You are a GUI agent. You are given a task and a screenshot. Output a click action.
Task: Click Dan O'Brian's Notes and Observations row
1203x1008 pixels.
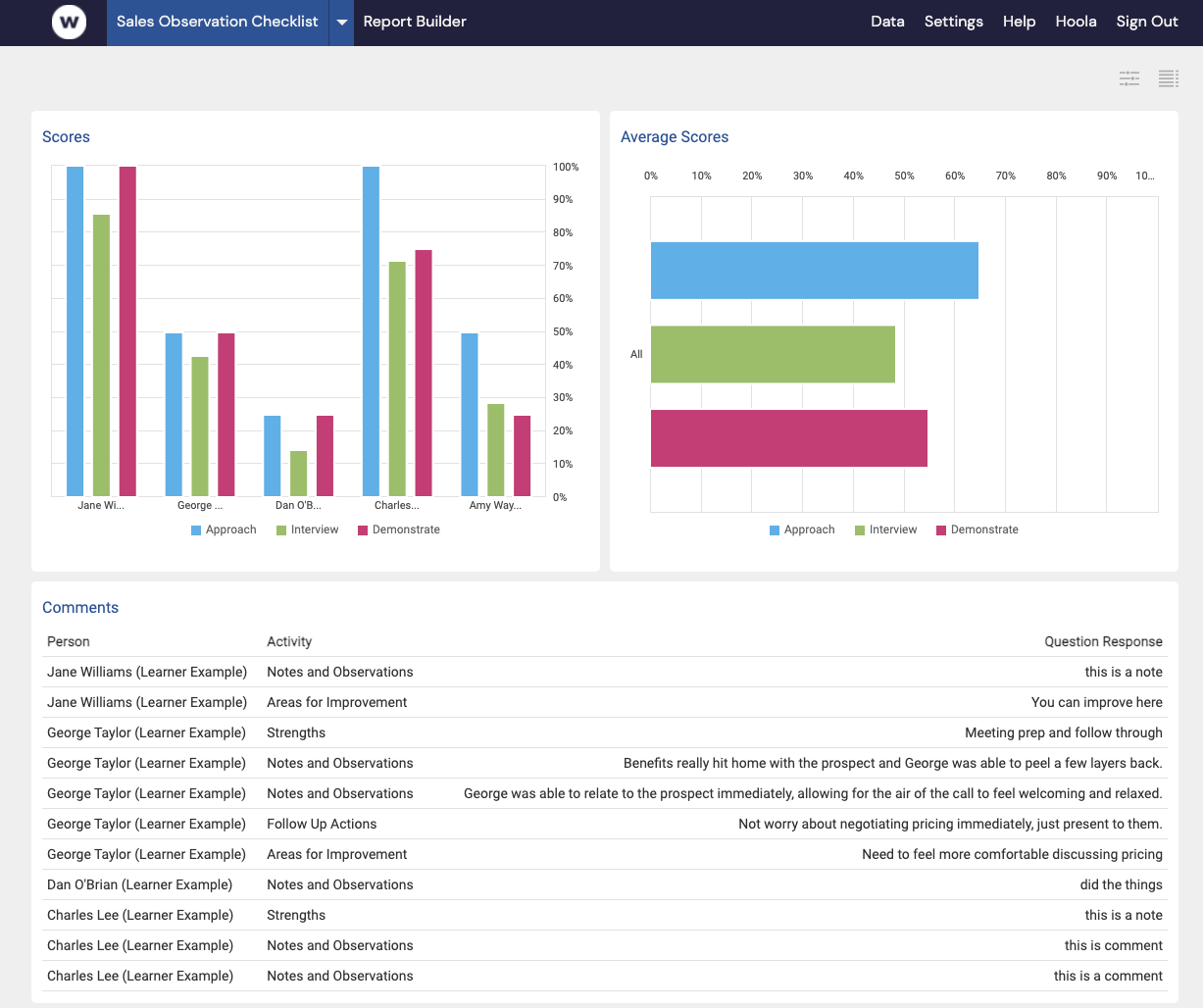(339, 884)
